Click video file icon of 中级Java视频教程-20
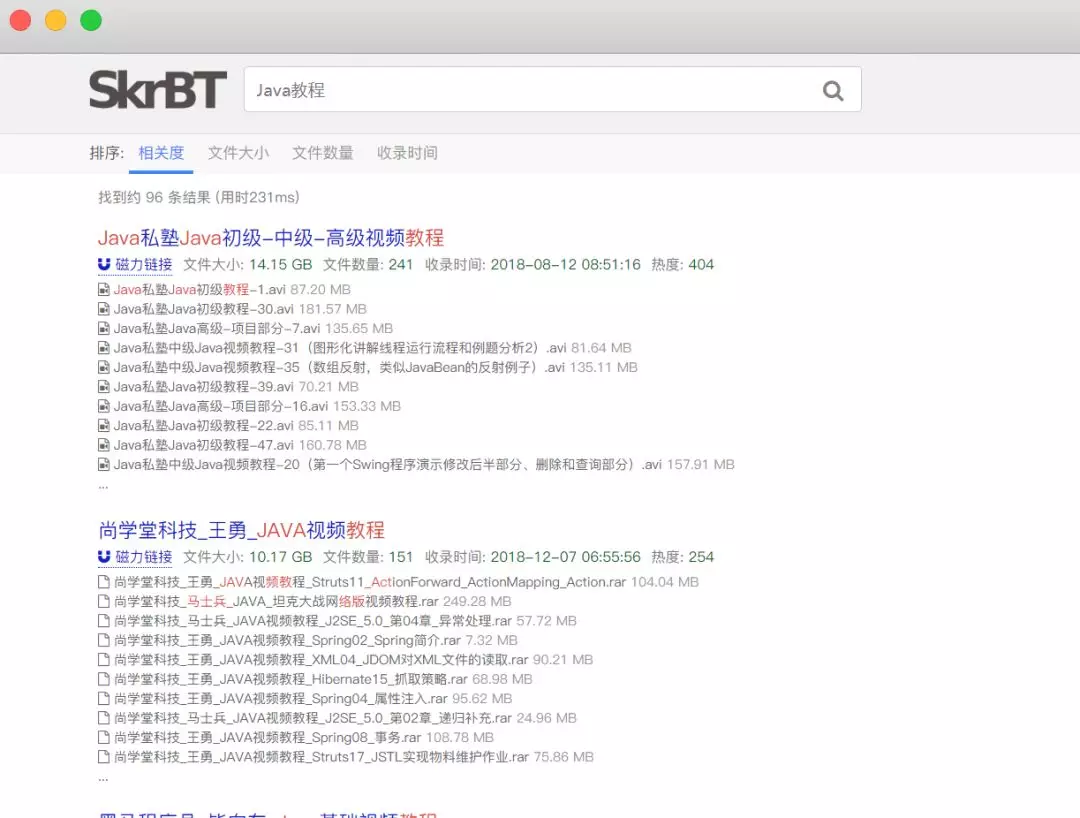 click(103, 465)
